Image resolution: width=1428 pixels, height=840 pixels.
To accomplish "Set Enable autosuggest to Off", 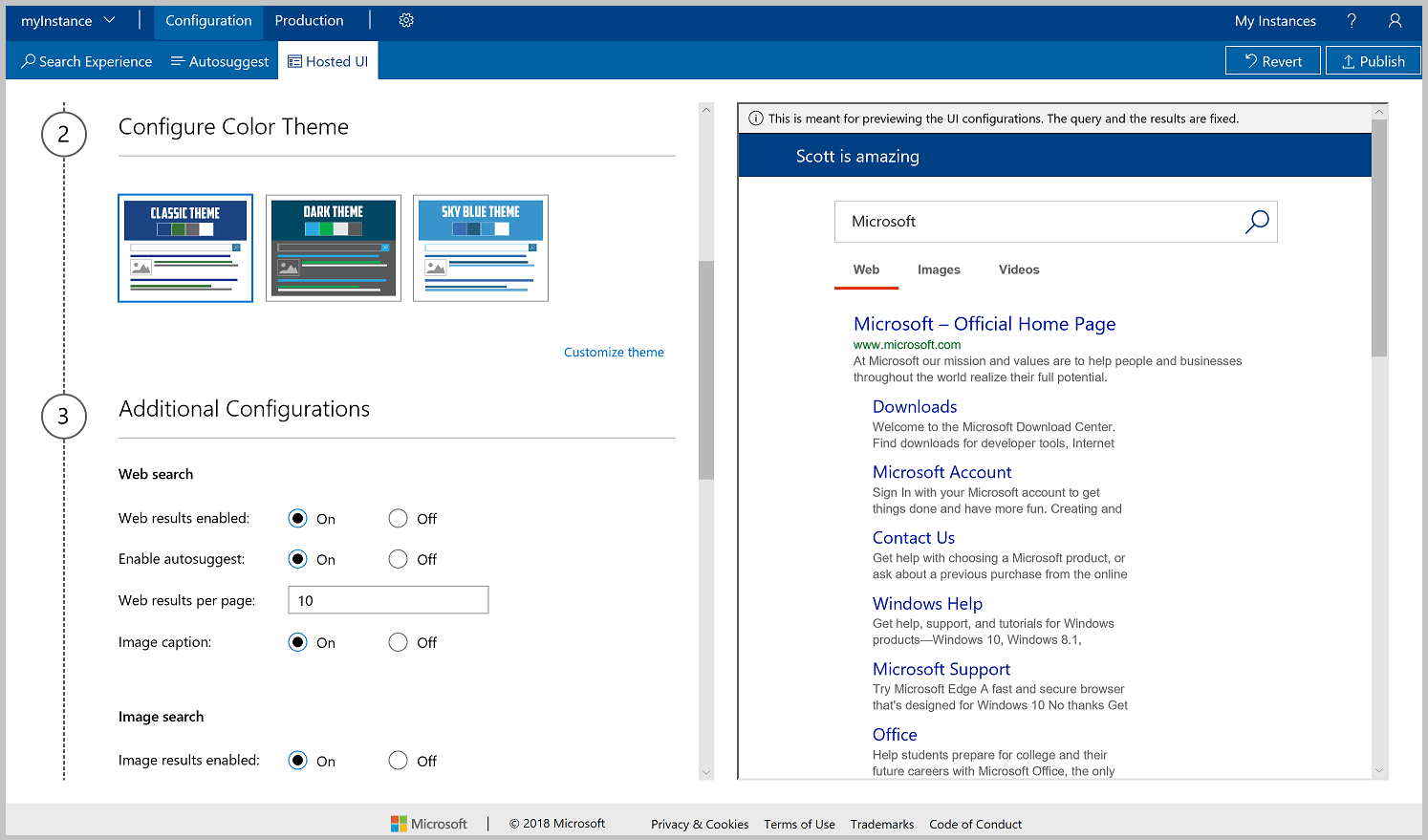I will pos(398,559).
